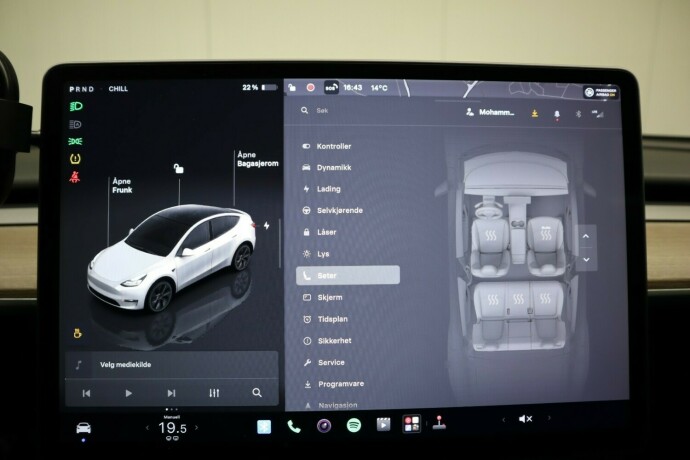
Task: Open the camera app in dock
Action: pyautogui.click(x=324, y=426)
